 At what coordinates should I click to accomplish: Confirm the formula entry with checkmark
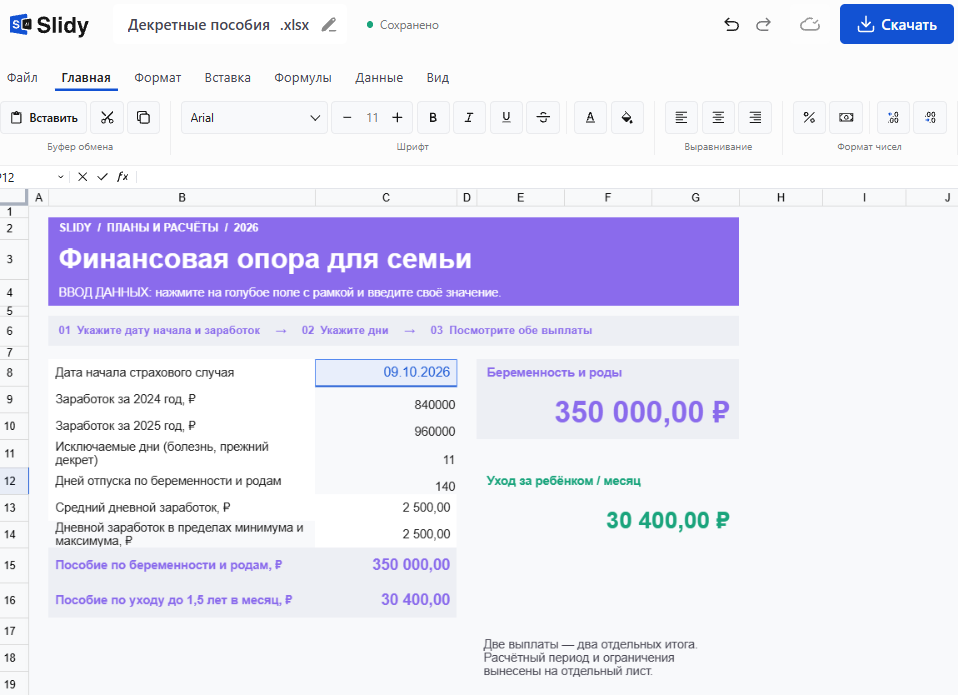click(103, 177)
